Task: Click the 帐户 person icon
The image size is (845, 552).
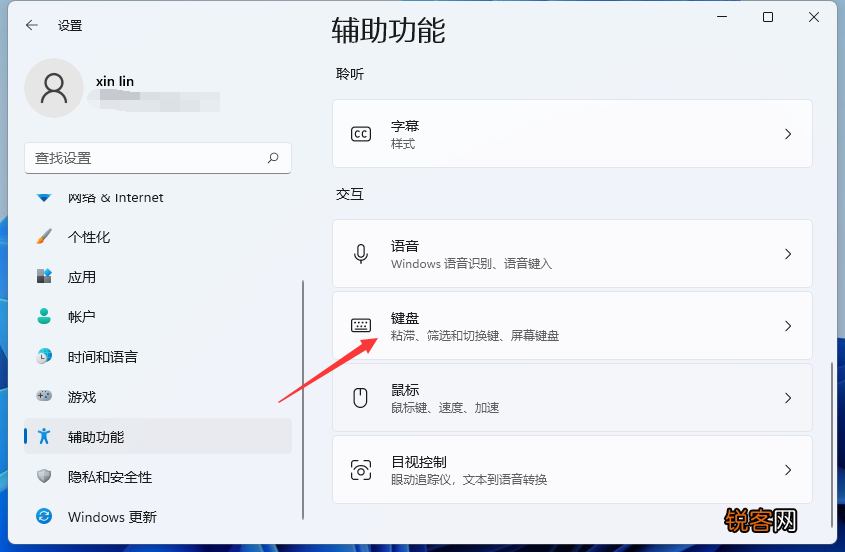Action: 44,316
